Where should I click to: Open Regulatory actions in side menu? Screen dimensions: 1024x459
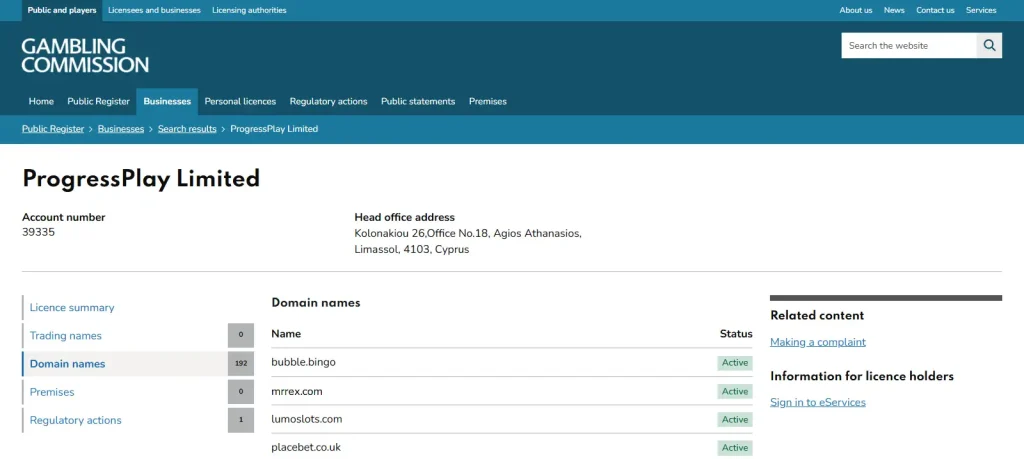point(76,420)
